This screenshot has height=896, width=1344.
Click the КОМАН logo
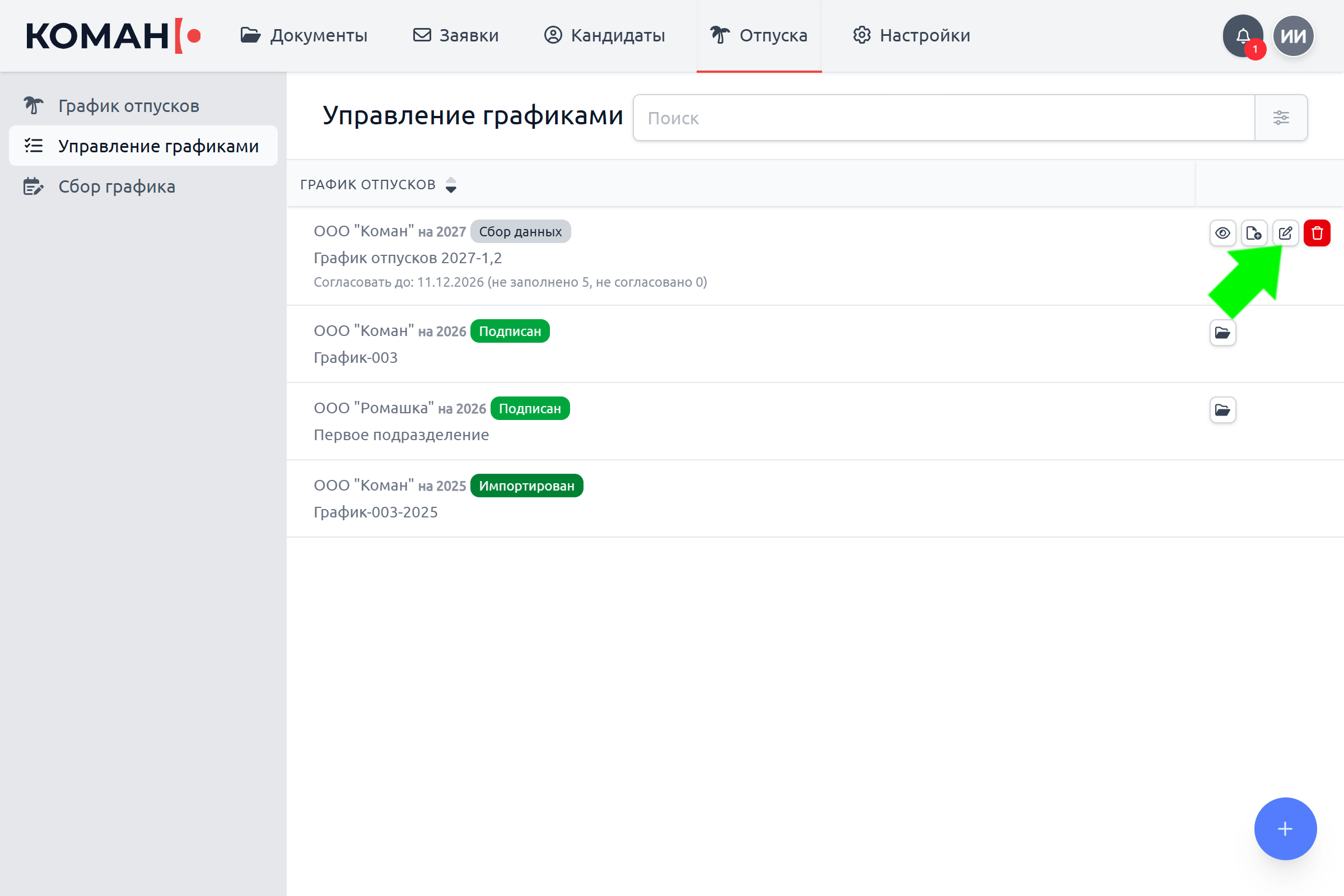pos(113,35)
